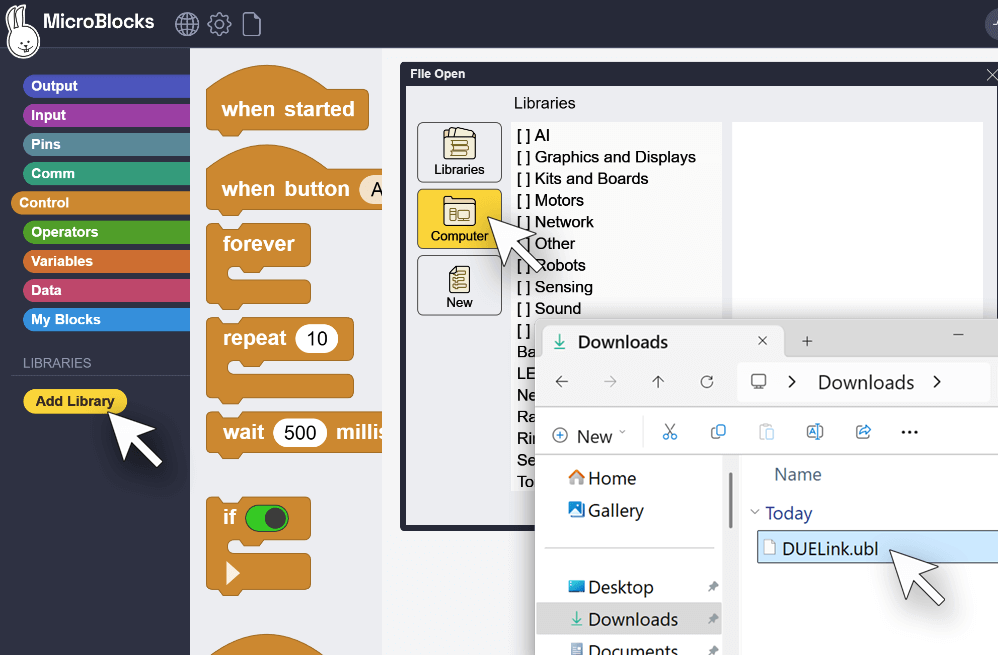Viewport: 998px width, 655px height.
Task: Click the Copy icon in Explorer toolbar
Action: (718, 432)
